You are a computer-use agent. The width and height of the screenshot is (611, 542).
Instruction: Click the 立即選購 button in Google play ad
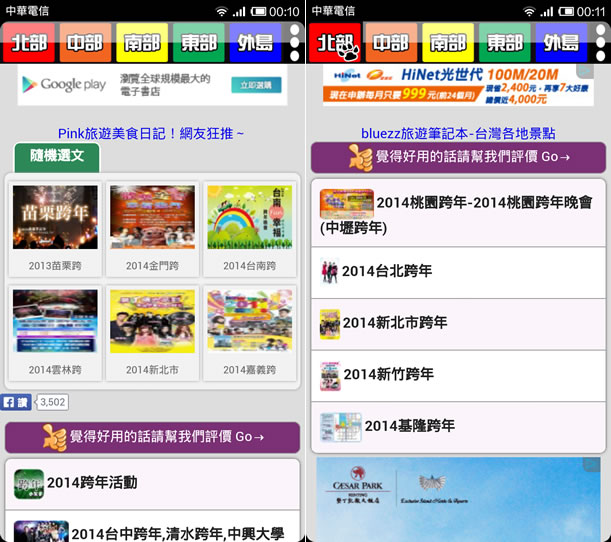[x=256, y=85]
